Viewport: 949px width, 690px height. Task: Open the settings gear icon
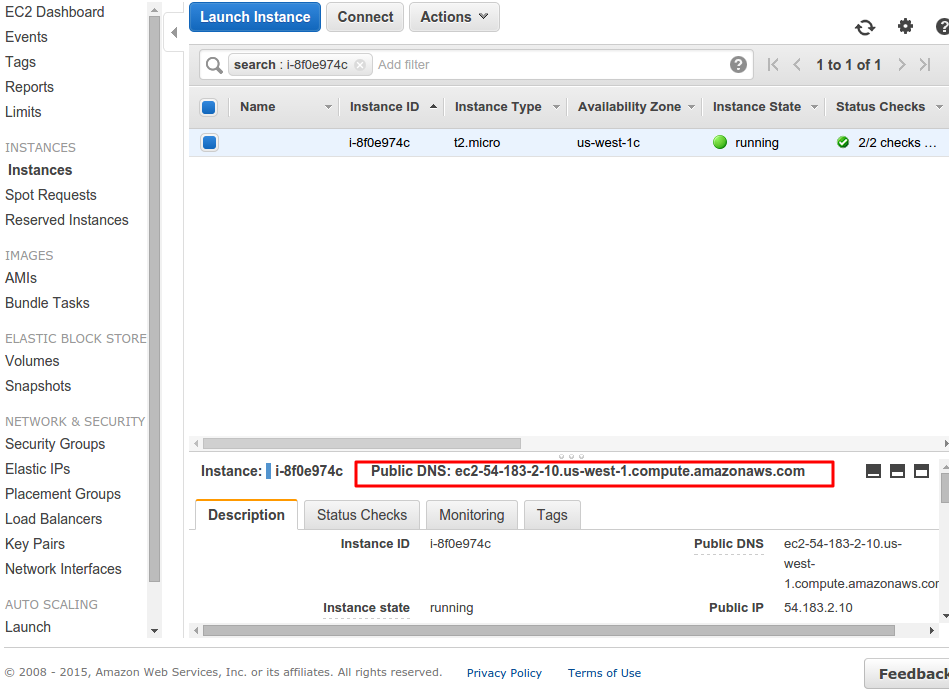pyautogui.click(x=905, y=26)
